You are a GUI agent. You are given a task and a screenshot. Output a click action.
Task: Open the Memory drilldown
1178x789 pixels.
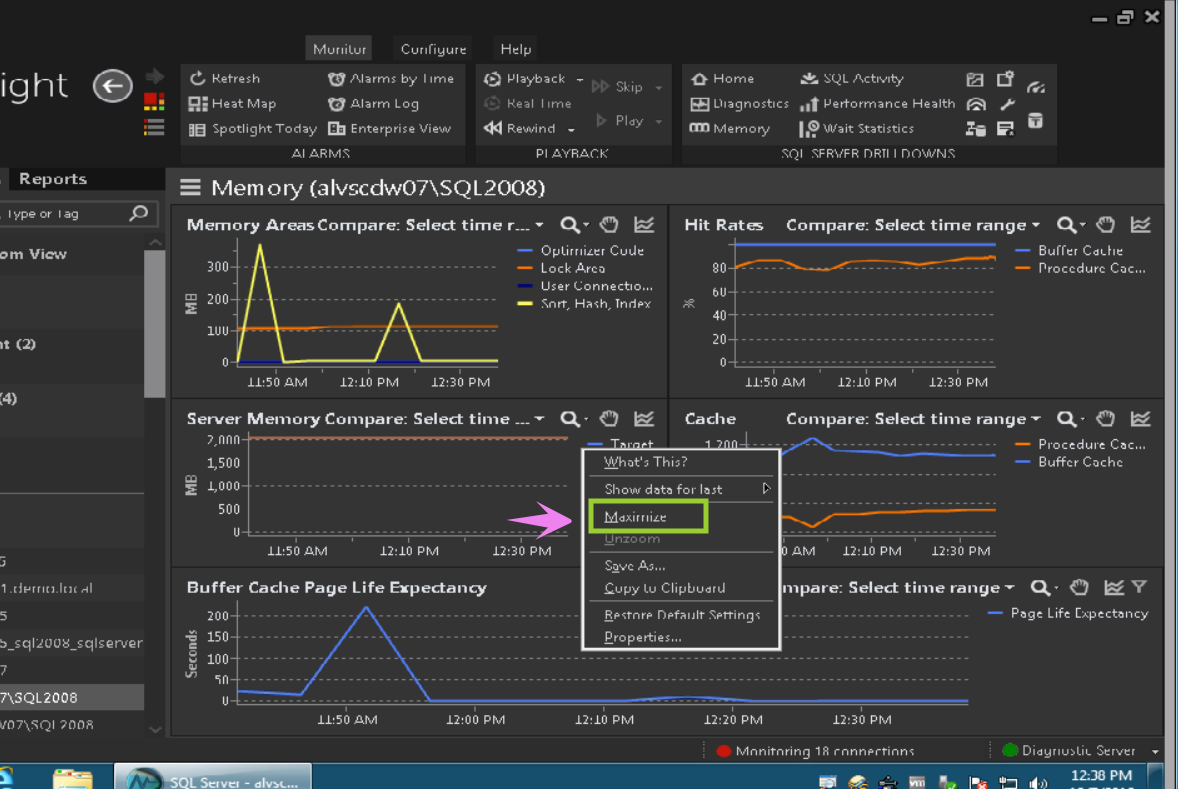(x=729, y=128)
